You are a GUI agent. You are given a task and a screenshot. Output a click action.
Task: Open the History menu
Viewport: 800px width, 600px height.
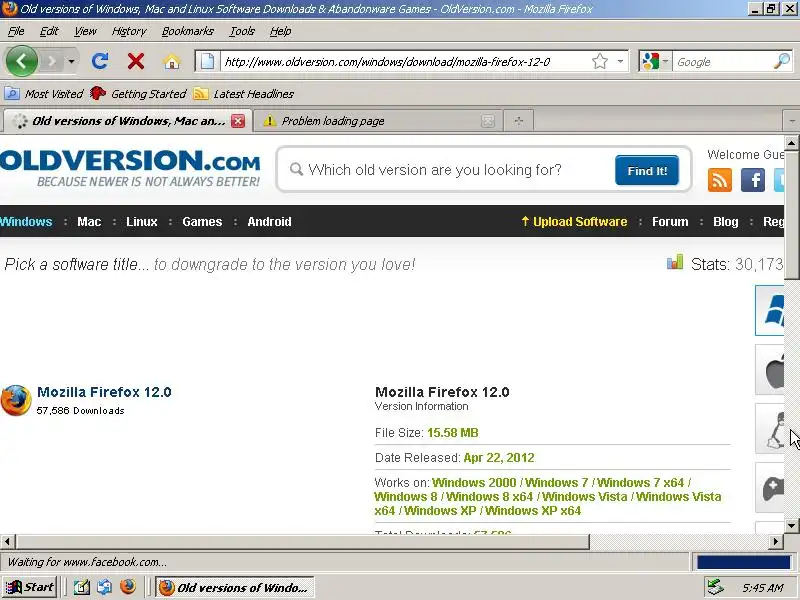coord(129,32)
